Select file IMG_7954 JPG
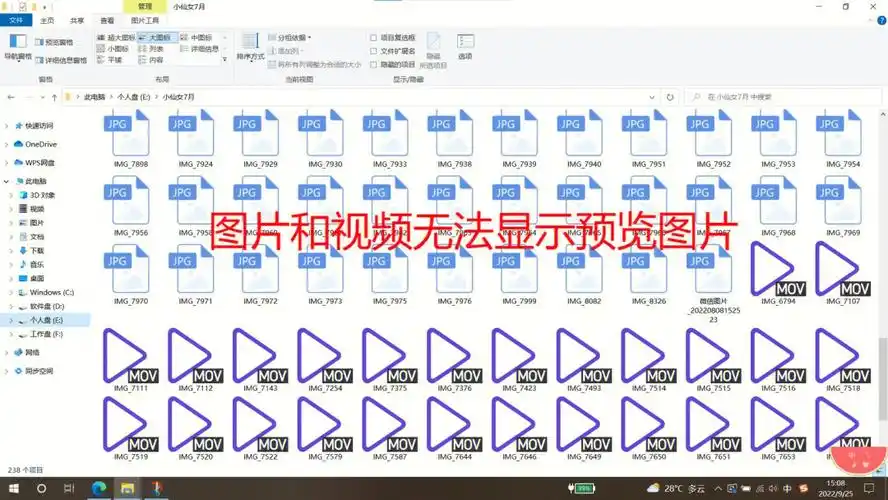 tap(843, 140)
